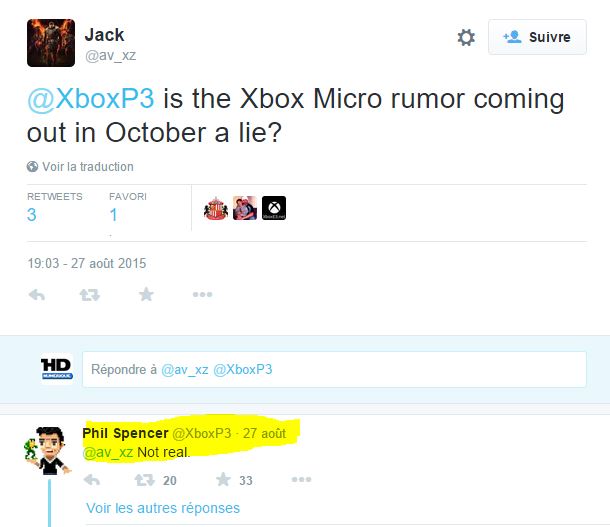Open Voir les autres réponses link
The image size is (610, 527).
(x=163, y=508)
